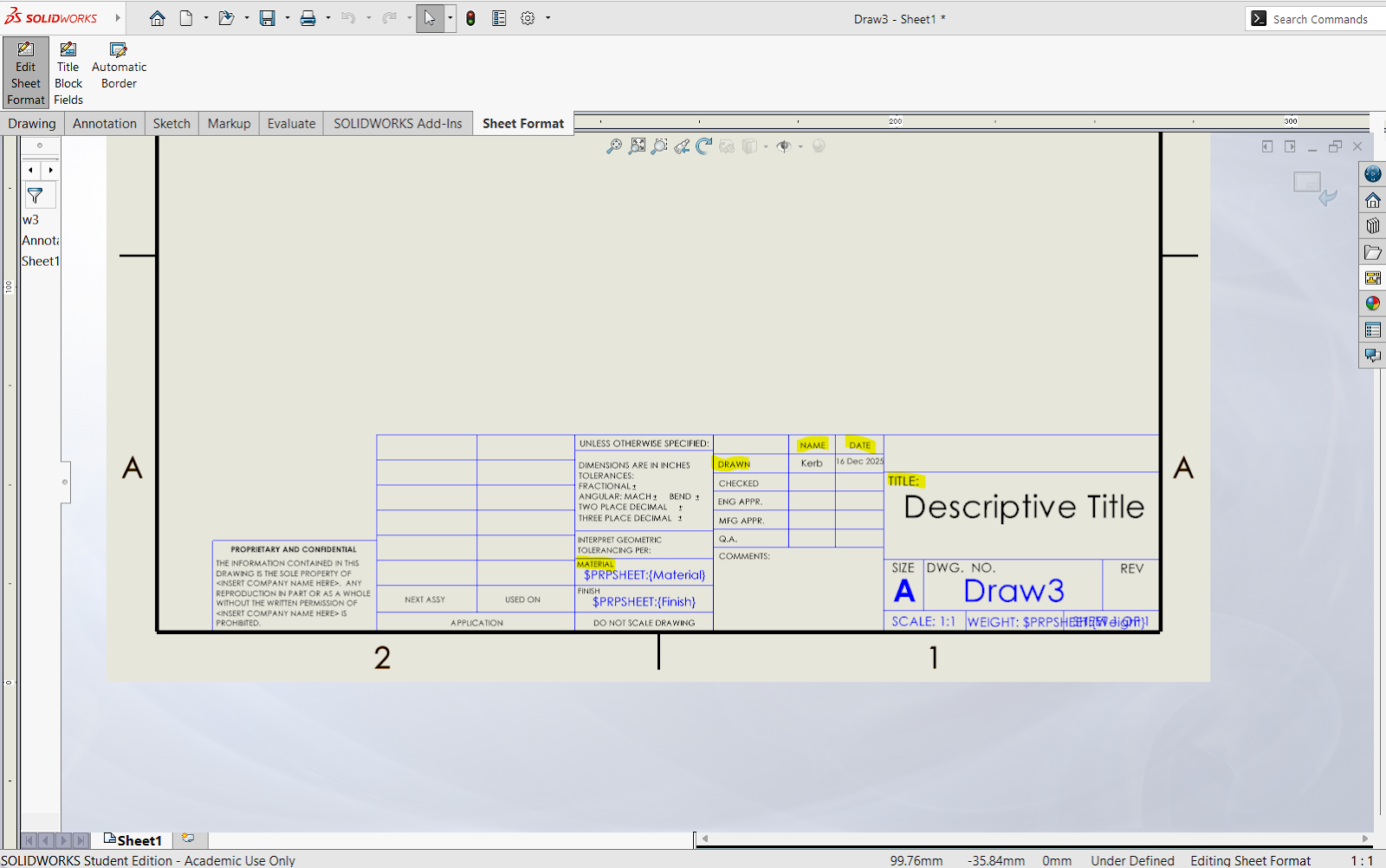Open the Appearances color ball panel
The width and height of the screenshot is (1386, 868).
coord(1373,303)
